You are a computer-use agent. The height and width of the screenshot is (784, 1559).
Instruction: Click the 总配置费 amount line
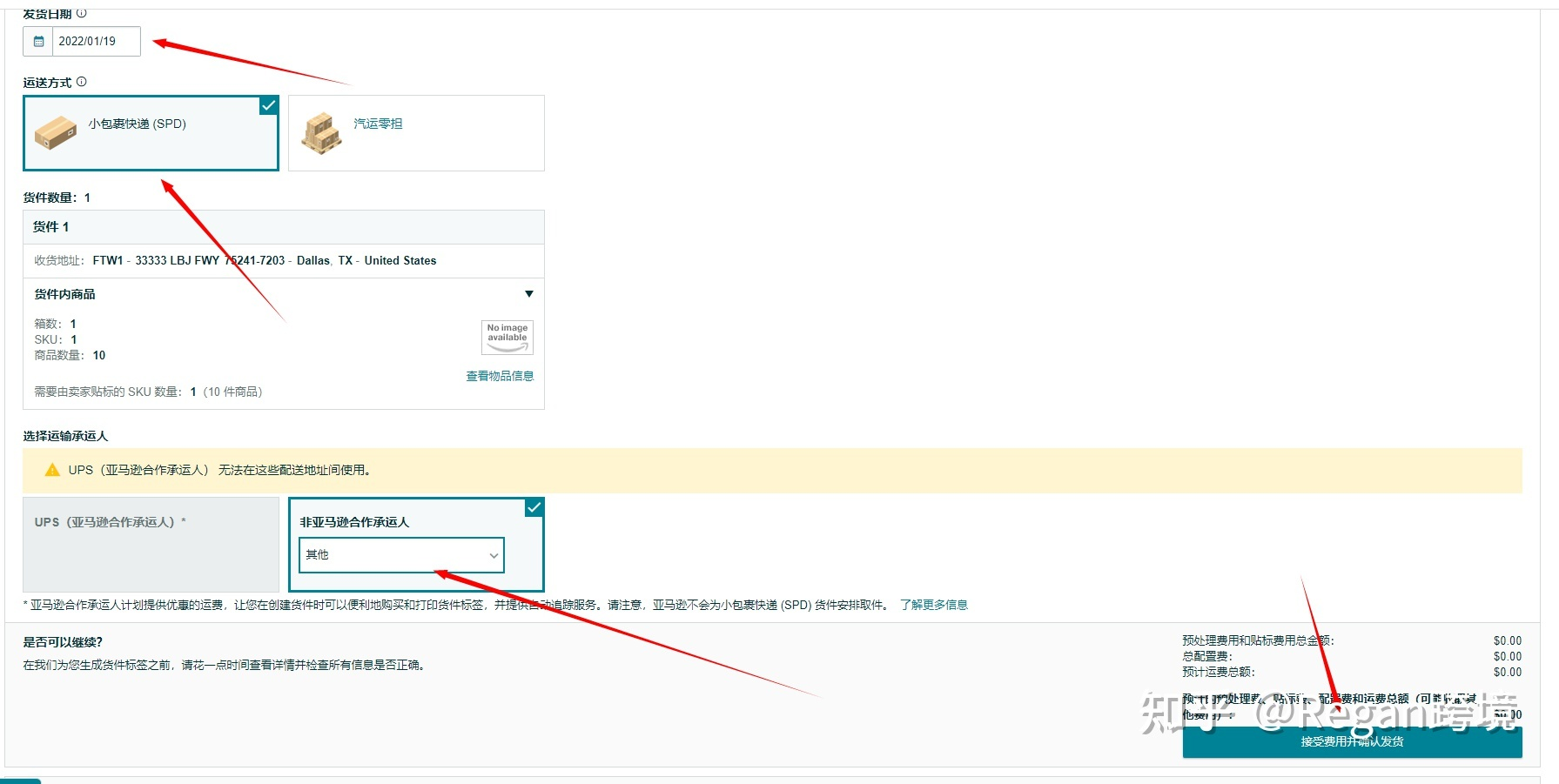(x=1352, y=656)
